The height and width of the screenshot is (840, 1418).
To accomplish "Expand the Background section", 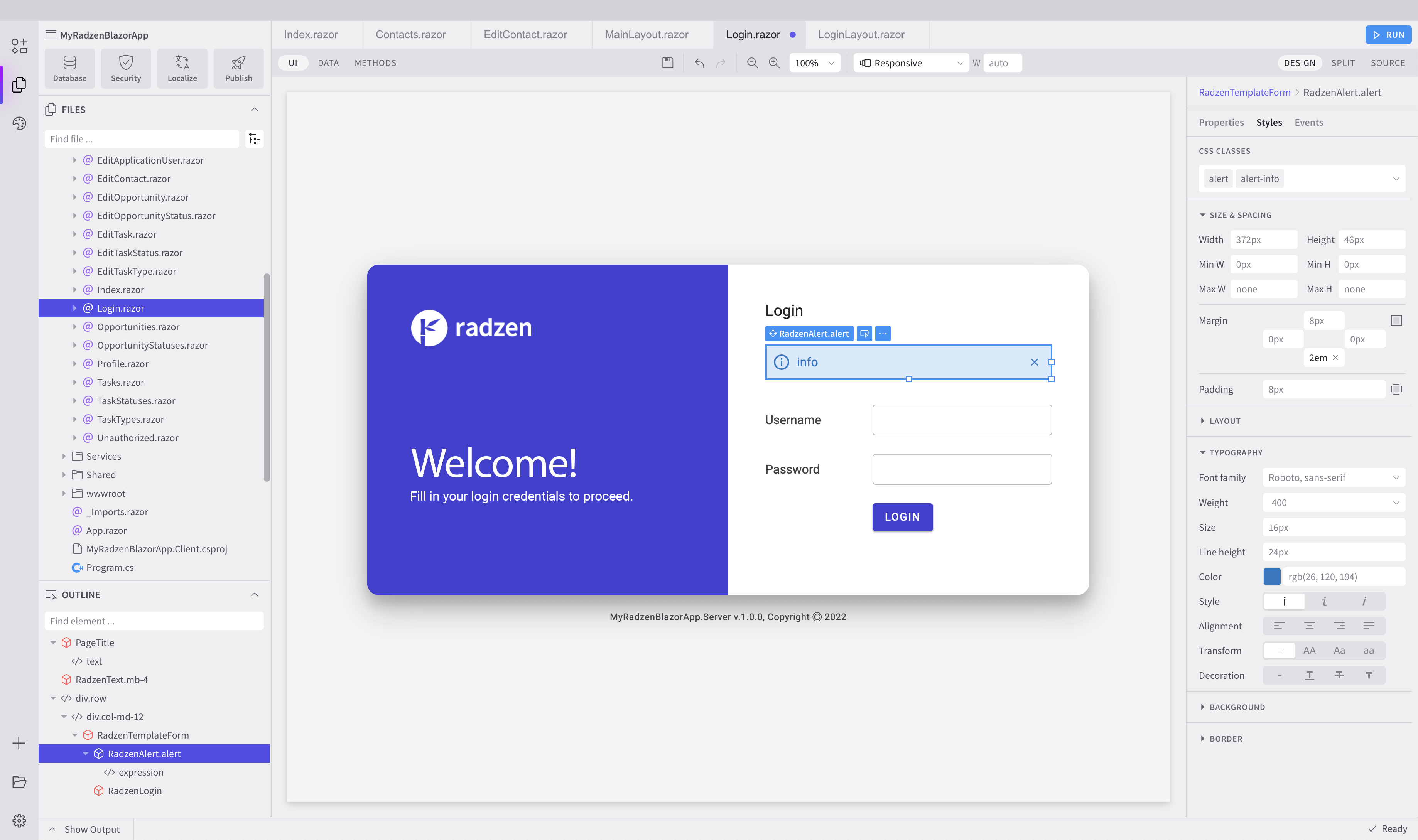I will (x=1236, y=707).
